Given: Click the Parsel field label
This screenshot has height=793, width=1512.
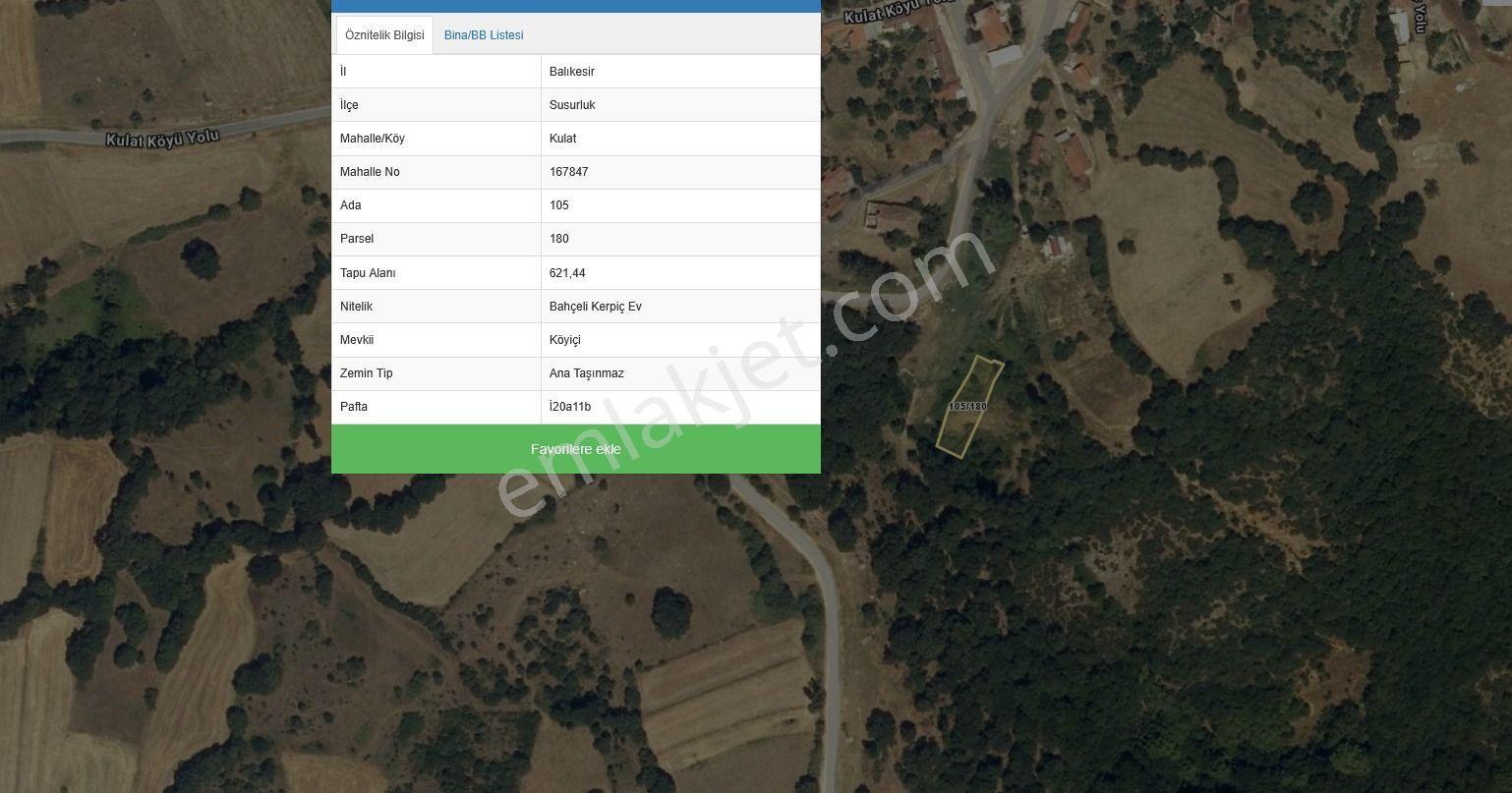Looking at the screenshot, I should [357, 239].
